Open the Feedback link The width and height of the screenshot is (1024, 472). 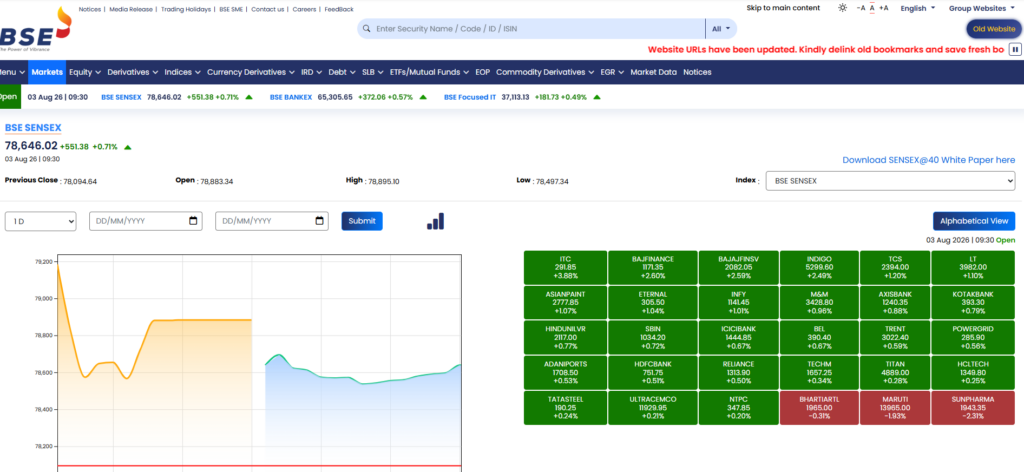(x=339, y=9)
